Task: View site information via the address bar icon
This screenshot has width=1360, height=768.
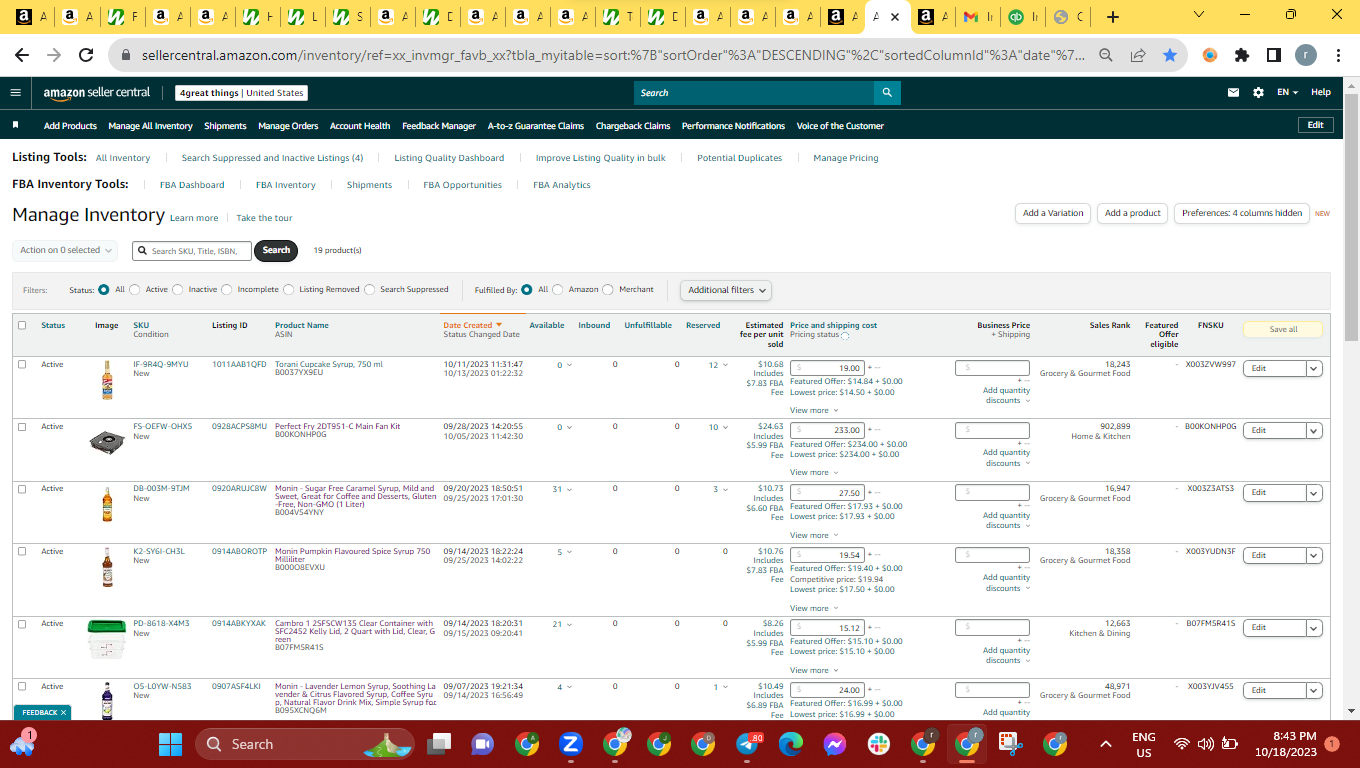Action: (x=126, y=55)
